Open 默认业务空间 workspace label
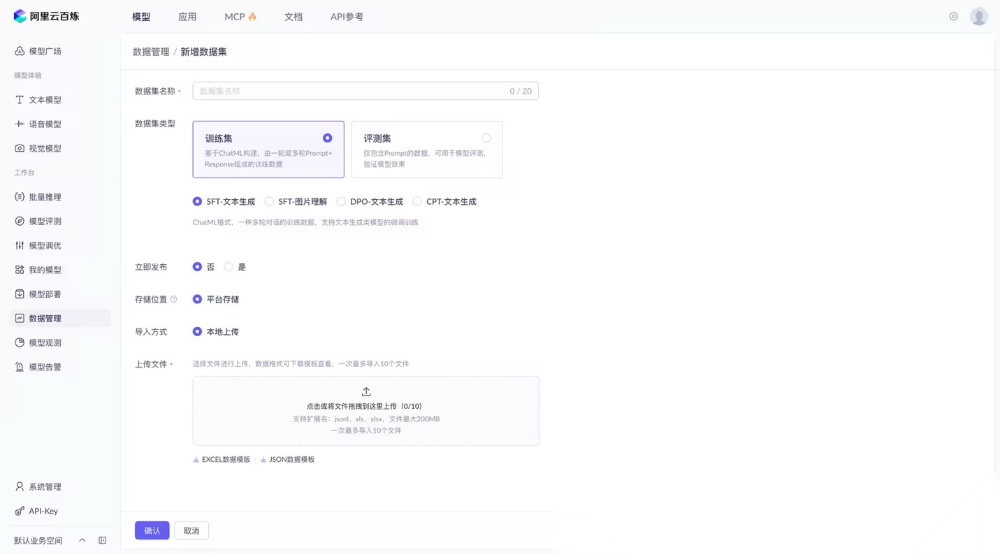Image resolution: width=1000 pixels, height=554 pixels. (x=38, y=541)
